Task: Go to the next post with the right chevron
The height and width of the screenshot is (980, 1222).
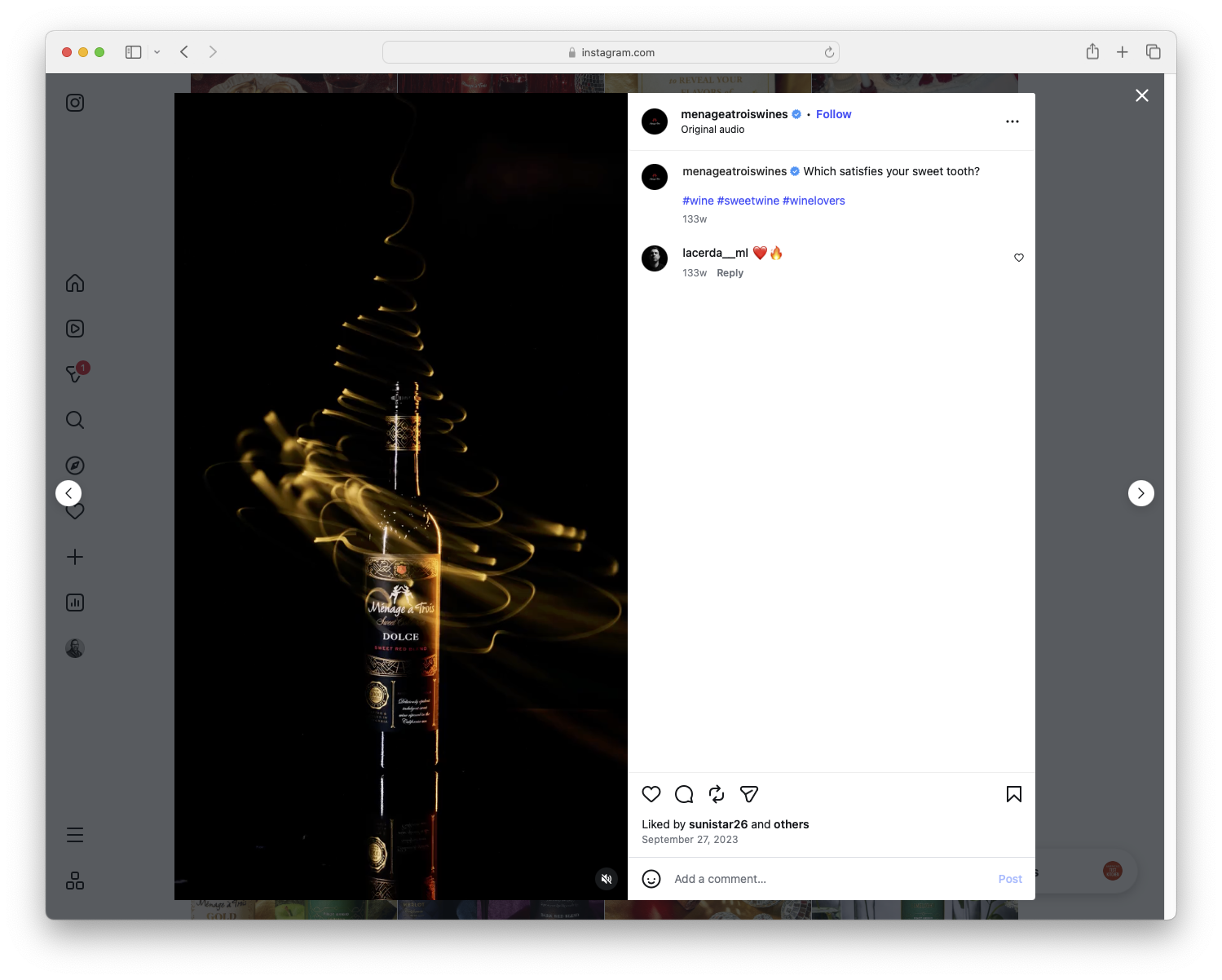Action: click(1140, 493)
